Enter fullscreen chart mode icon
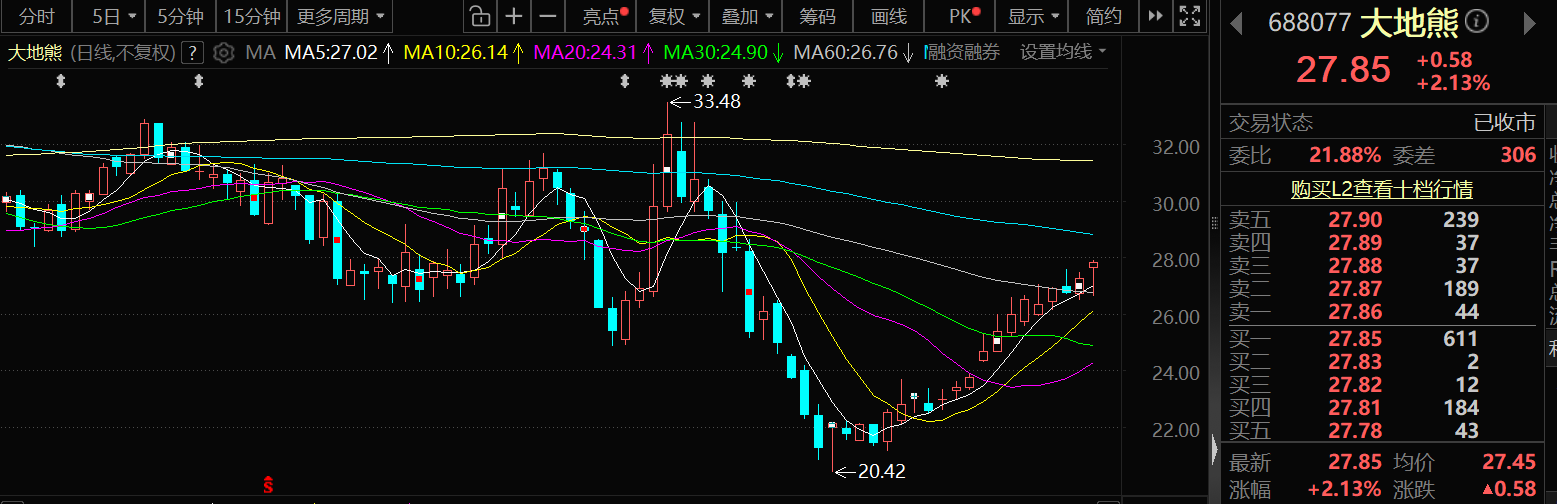Viewport: 1557px width, 504px height. (x=1188, y=16)
